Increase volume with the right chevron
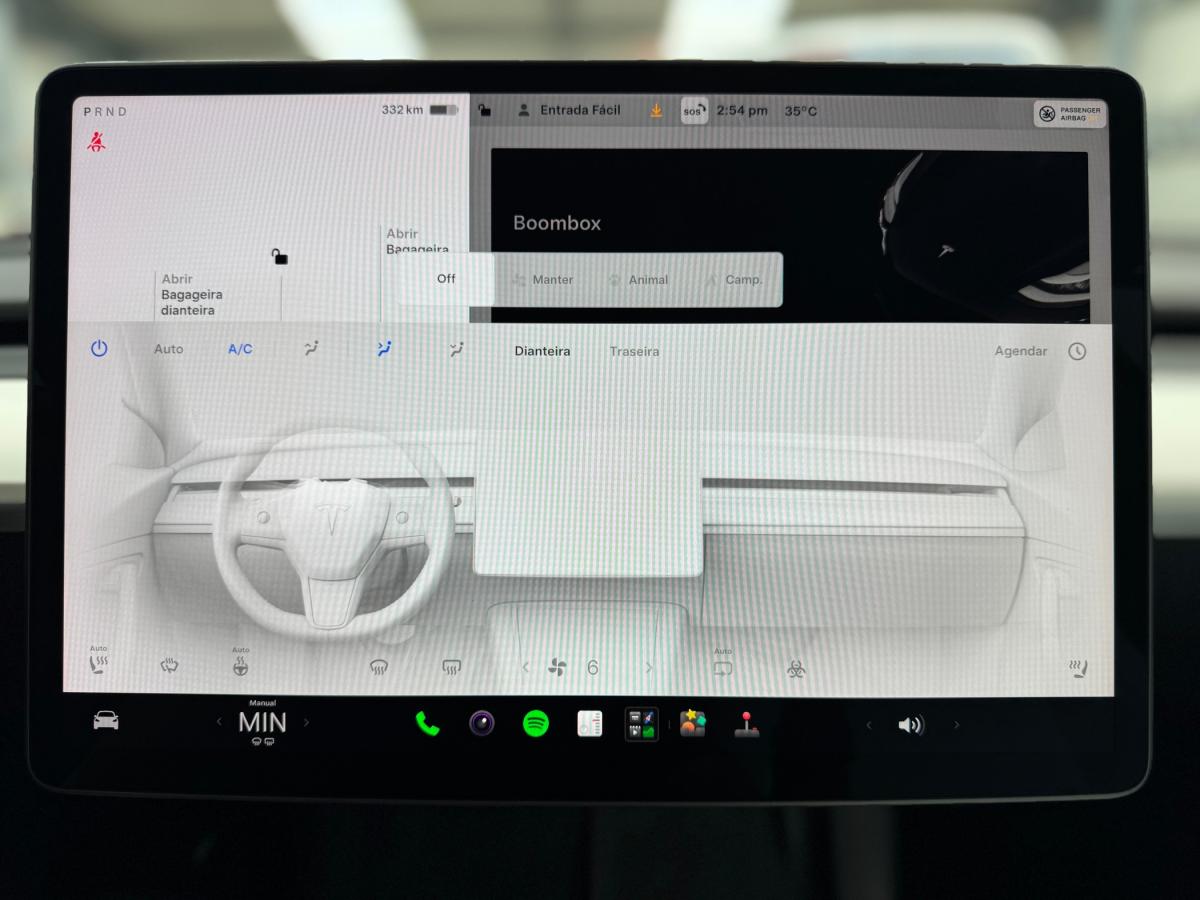 tap(957, 725)
